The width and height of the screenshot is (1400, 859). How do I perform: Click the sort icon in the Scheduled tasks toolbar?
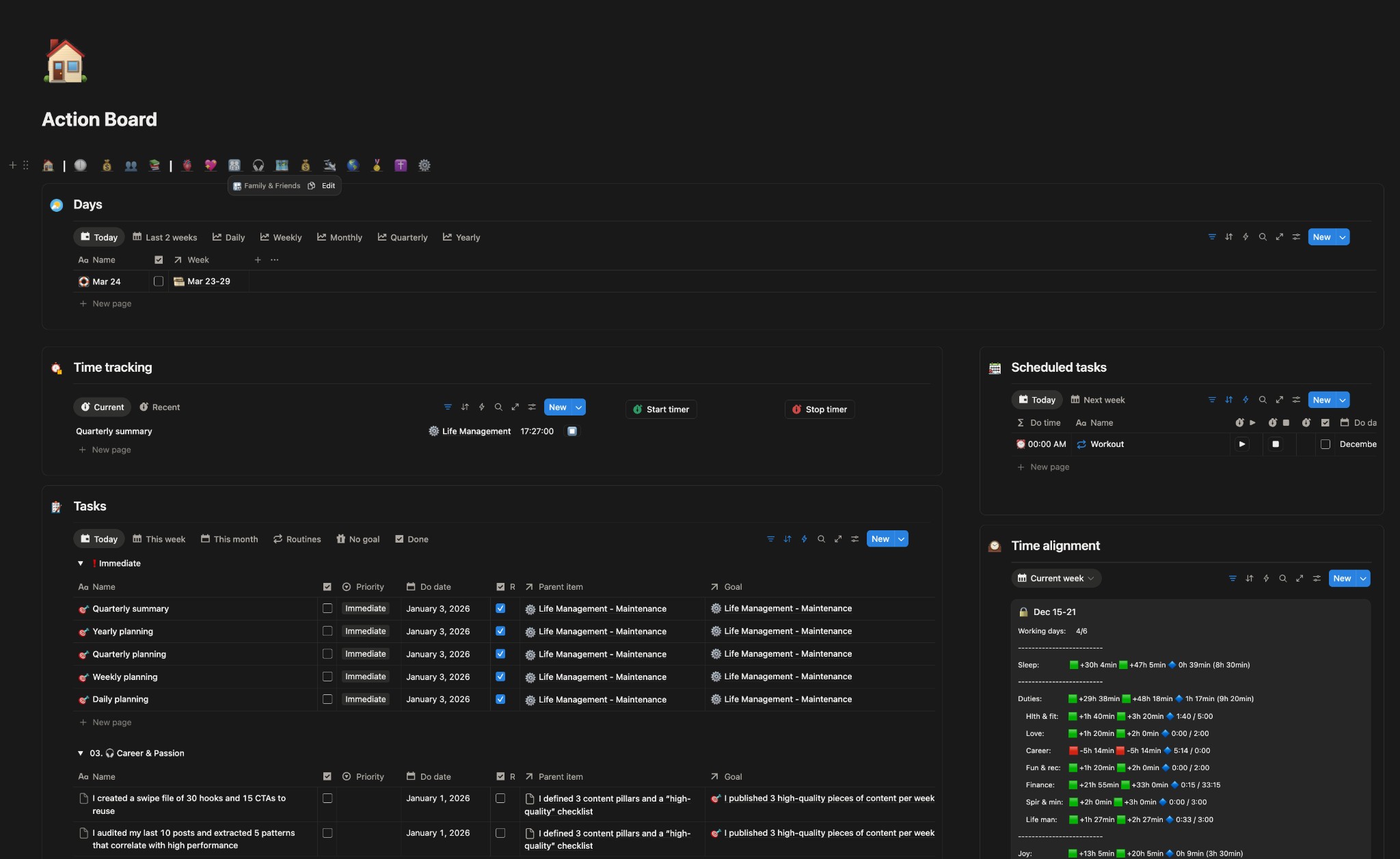tap(1228, 400)
